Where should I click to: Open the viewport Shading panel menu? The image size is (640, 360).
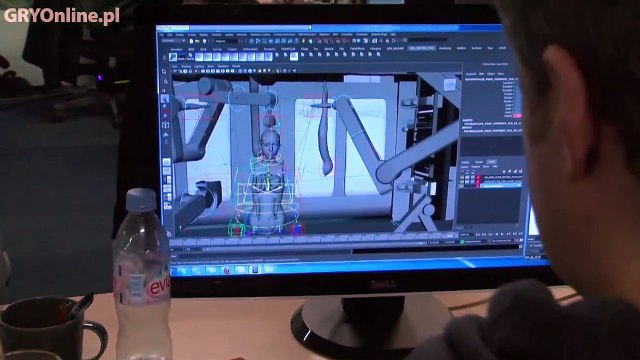[186, 67]
